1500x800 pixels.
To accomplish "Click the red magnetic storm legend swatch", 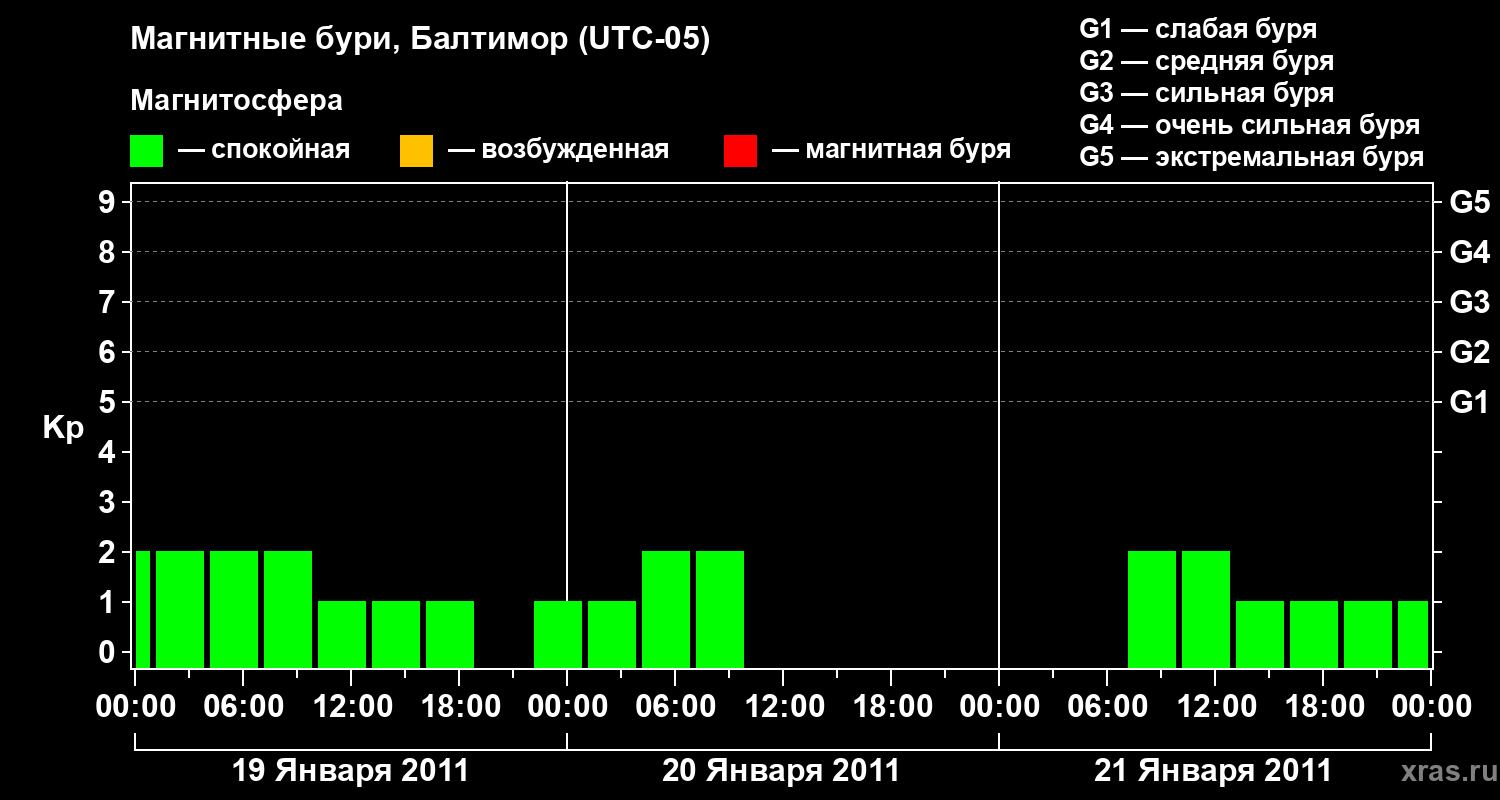I will (740, 151).
